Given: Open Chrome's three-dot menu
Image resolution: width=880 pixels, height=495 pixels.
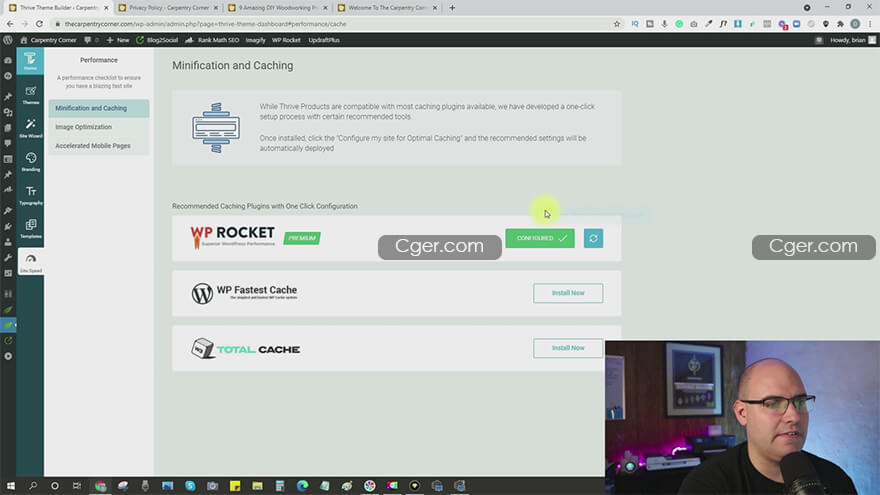Looking at the screenshot, I should (870, 24).
